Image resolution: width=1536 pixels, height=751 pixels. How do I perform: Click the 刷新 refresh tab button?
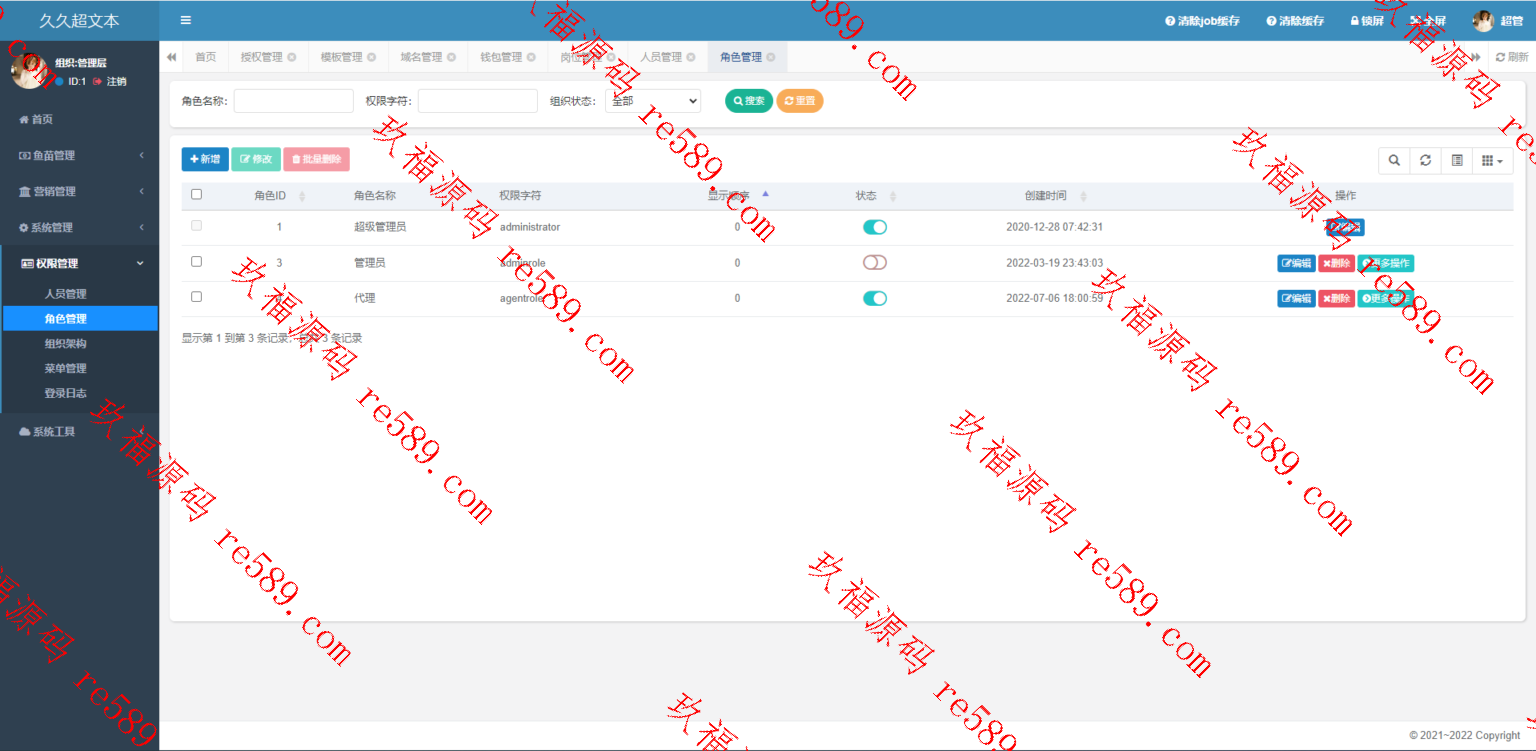1512,57
